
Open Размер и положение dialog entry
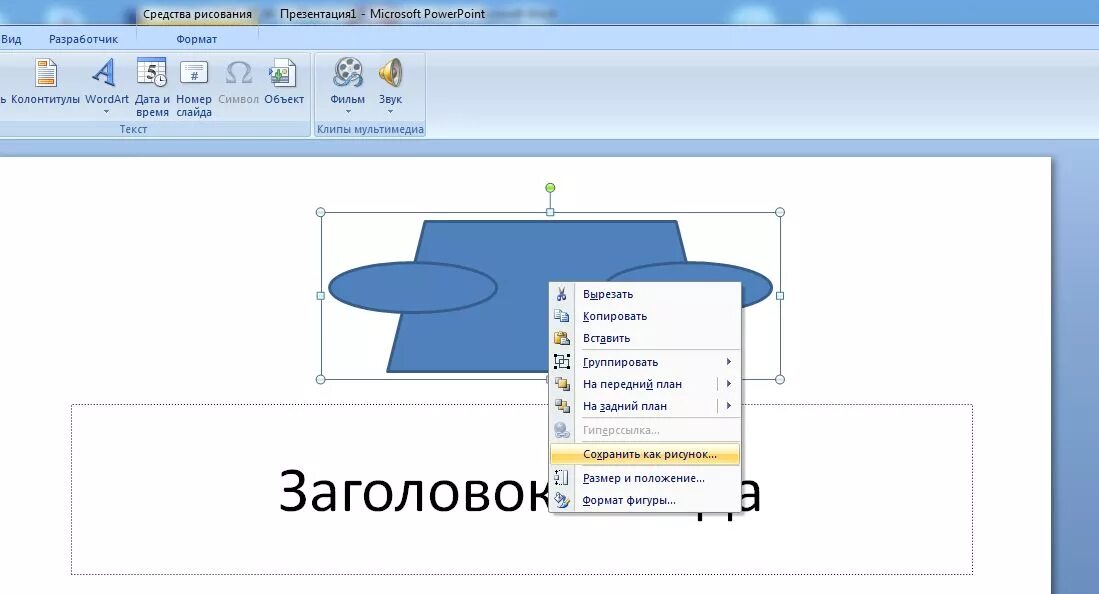[645, 478]
